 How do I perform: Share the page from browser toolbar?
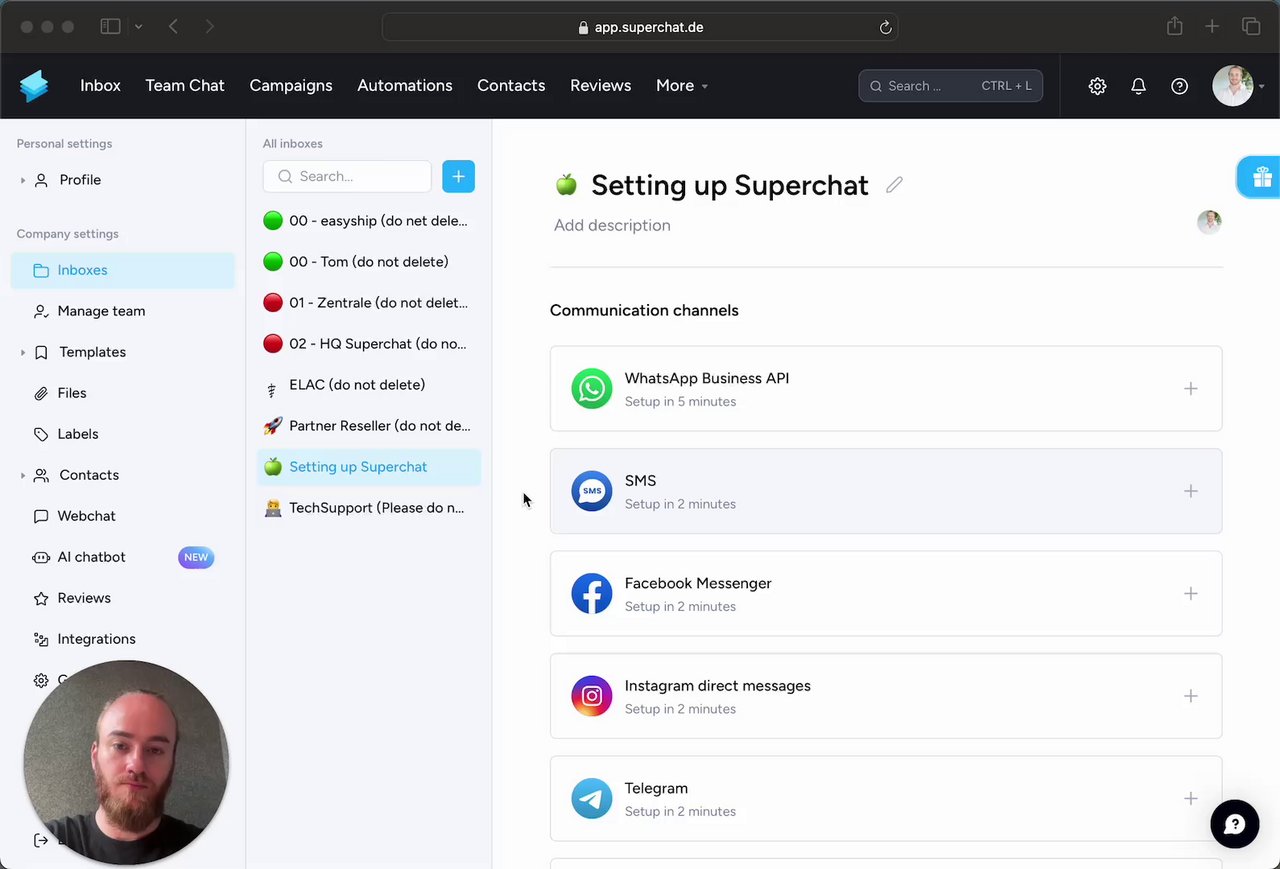pos(1175,27)
